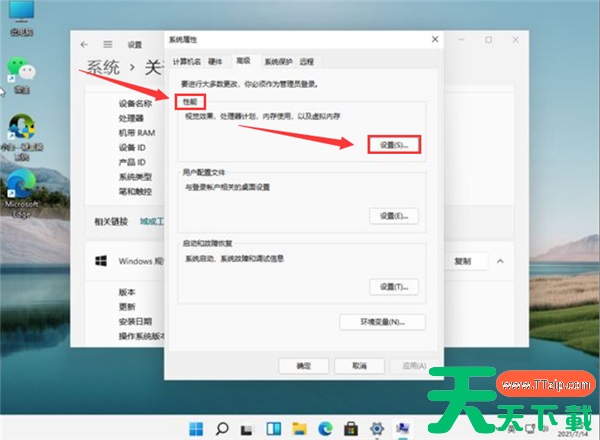
Task: Go back in Settings window
Action: (84, 44)
